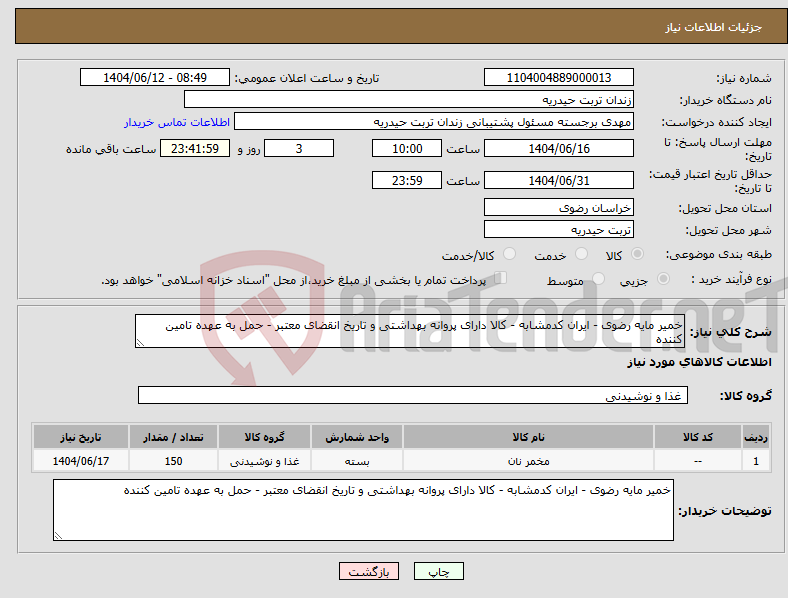Click the delivery province field خراسان رضوی
The image size is (788, 598).
click(559, 207)
